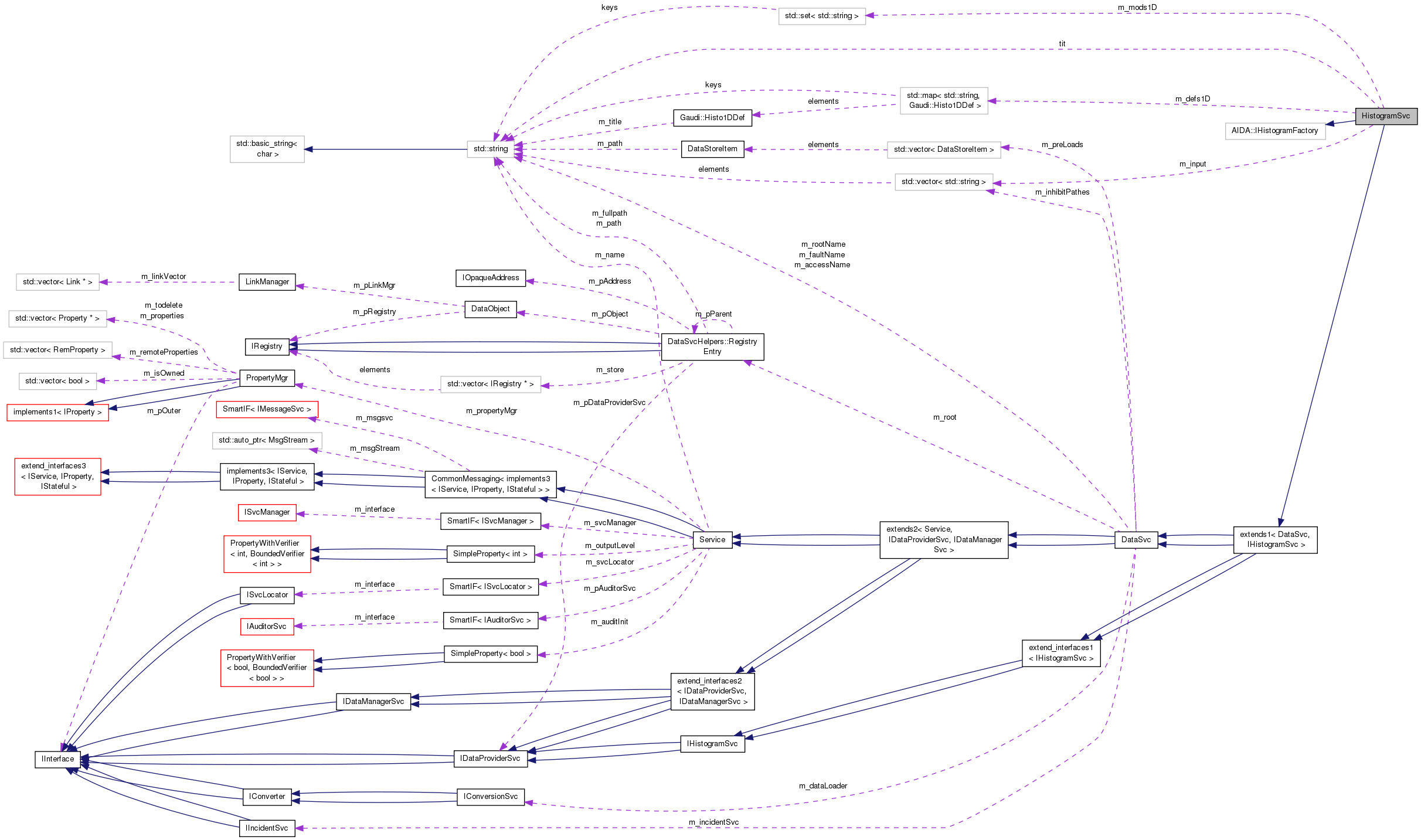Image resolution: width=1421 pixels, height=840 pixels.
Task: Select the DataStoreItem node
Action: coord(713,149)
